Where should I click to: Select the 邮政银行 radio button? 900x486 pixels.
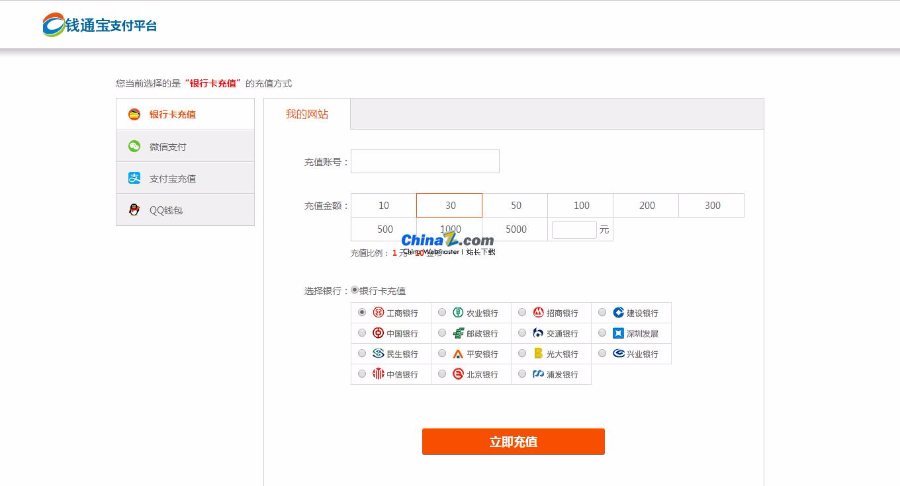(442, 333)
